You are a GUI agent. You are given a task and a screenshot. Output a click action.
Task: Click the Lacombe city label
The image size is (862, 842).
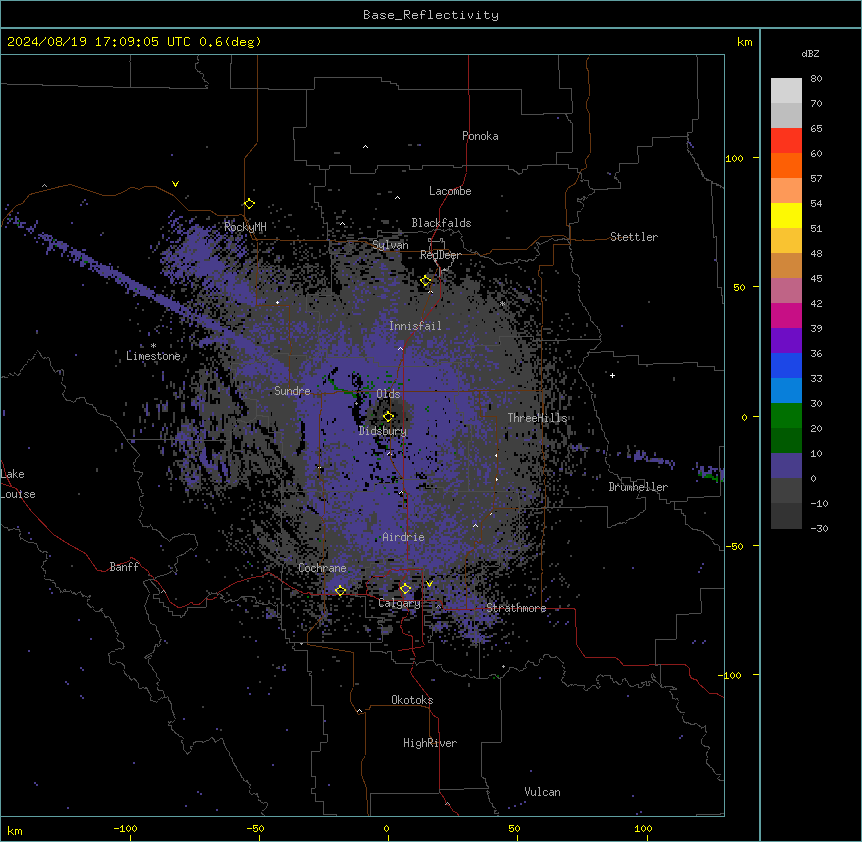pos(450,191)
